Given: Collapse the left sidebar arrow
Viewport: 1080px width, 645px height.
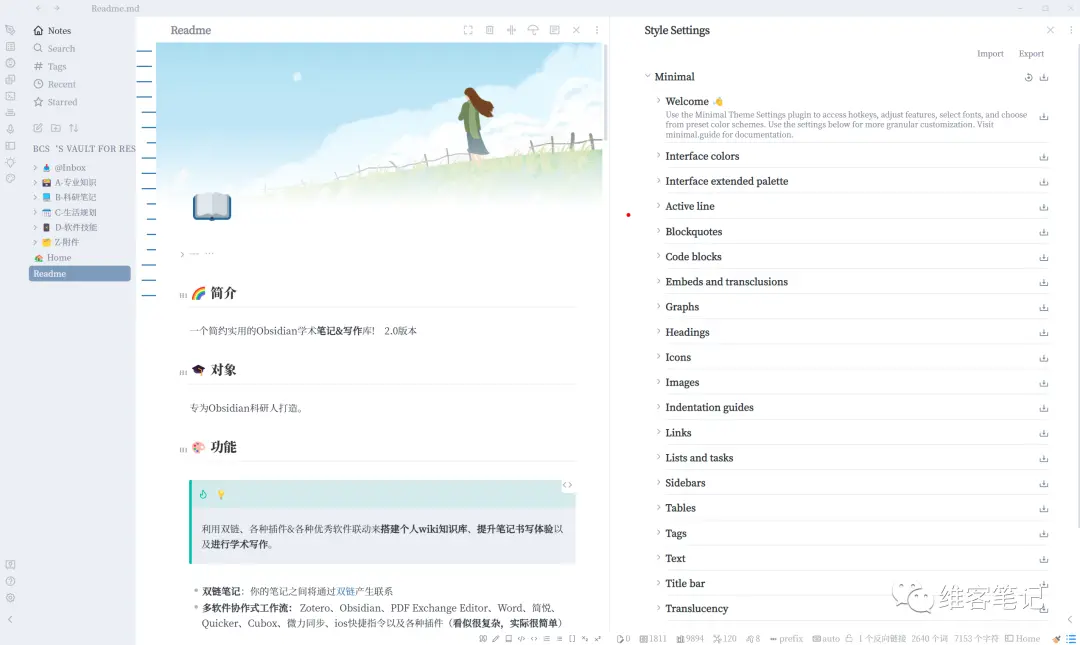Looking at the screenshot, I should pos(10,620).
